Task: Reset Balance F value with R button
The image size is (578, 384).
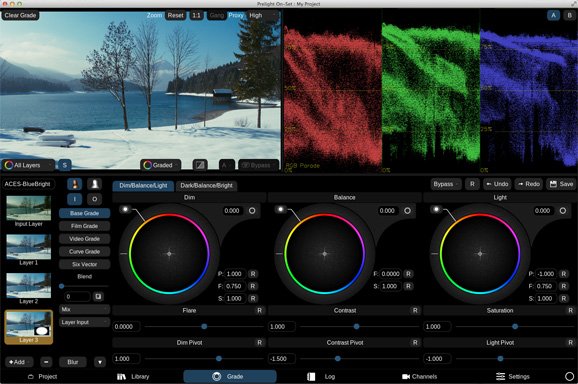Action: pyautogui.click(x=408, y=274)
